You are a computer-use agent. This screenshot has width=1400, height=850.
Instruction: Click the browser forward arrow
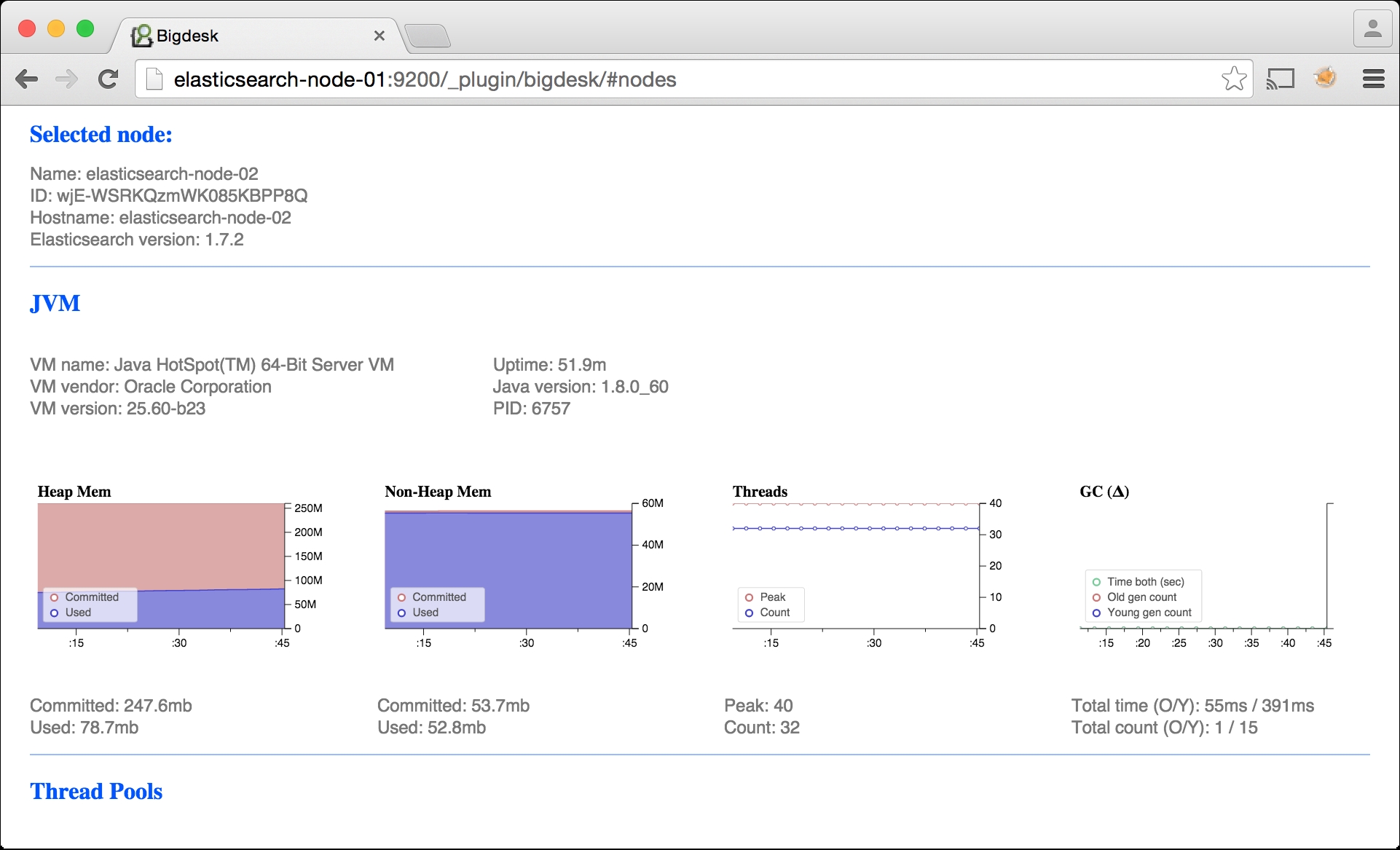click(x=67, y=79)
